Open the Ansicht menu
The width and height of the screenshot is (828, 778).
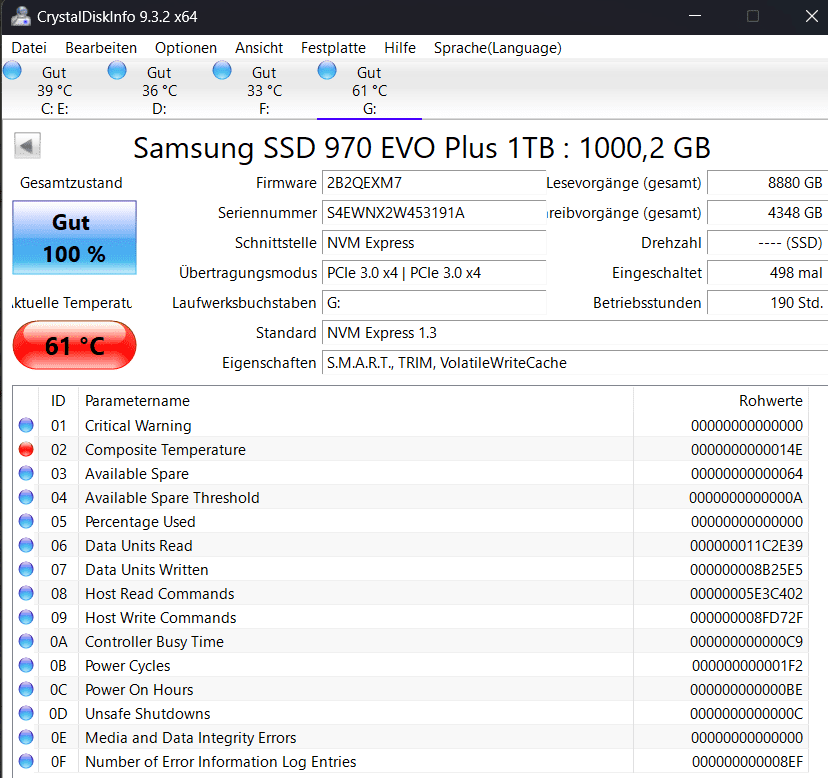tap(259, 48)
